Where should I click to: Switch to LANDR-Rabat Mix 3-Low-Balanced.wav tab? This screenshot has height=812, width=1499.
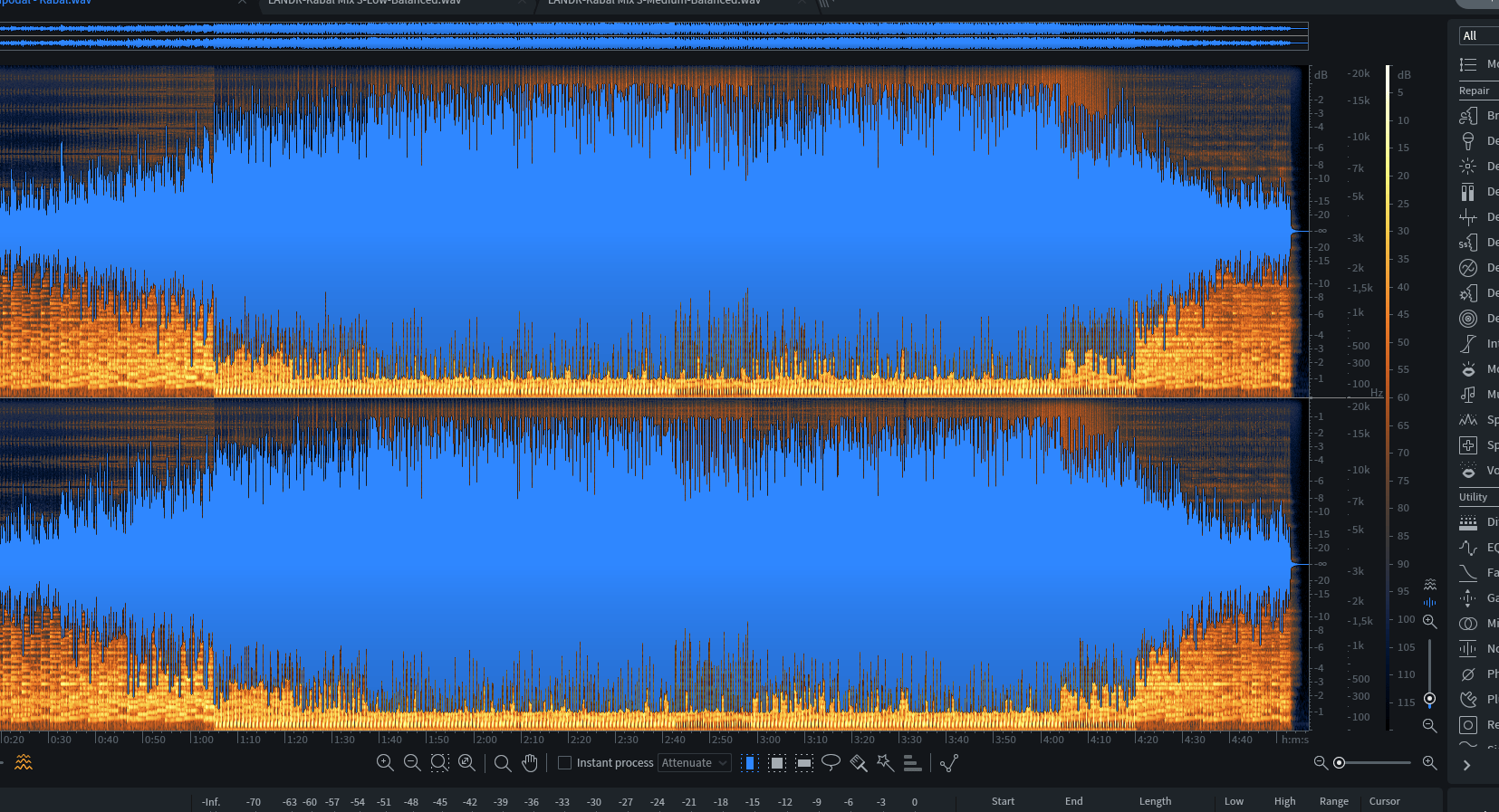tap(364, 3)
